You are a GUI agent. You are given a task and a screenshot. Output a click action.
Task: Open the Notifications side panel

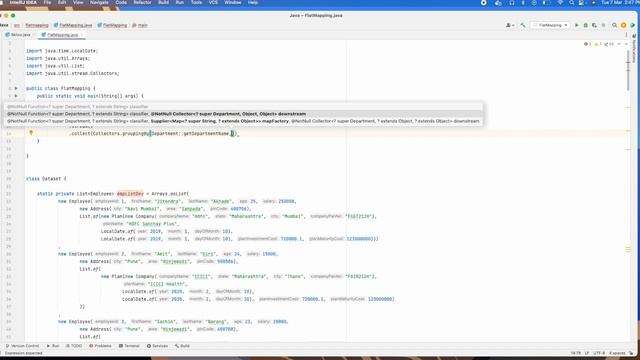tap(634, 49)
